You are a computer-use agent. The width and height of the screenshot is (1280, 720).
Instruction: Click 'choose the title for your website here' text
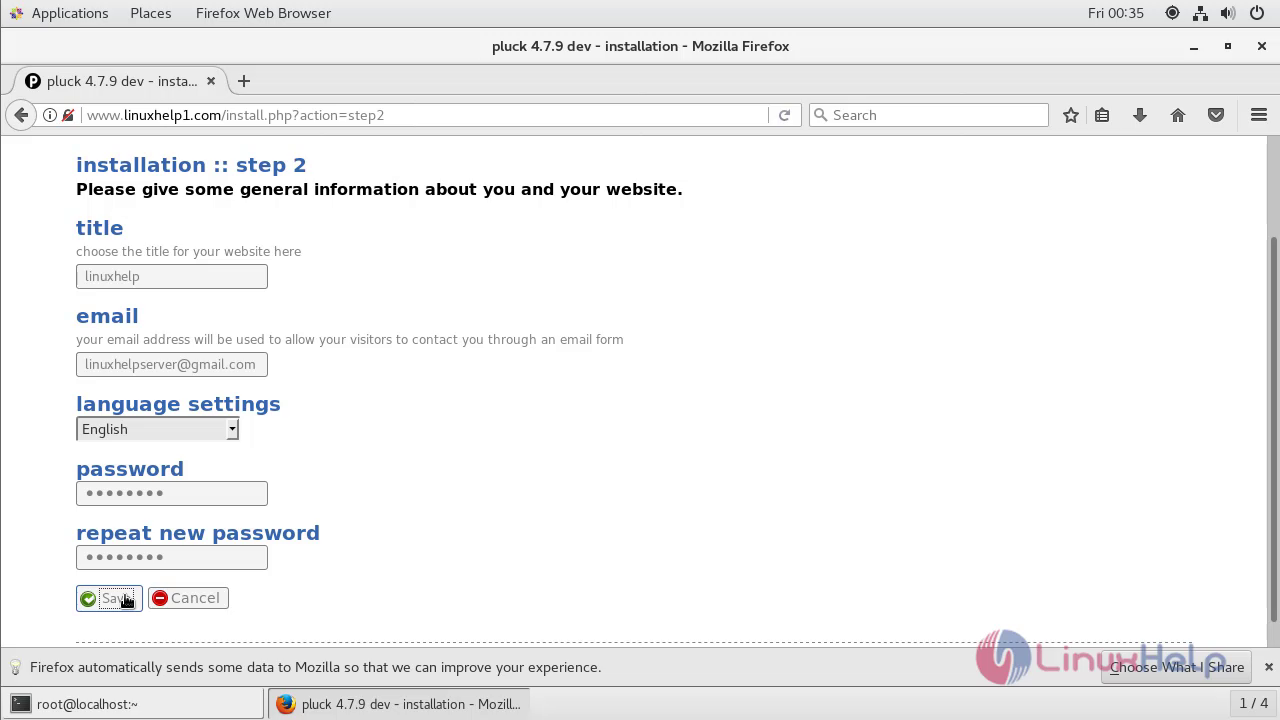tap(188, 252)
